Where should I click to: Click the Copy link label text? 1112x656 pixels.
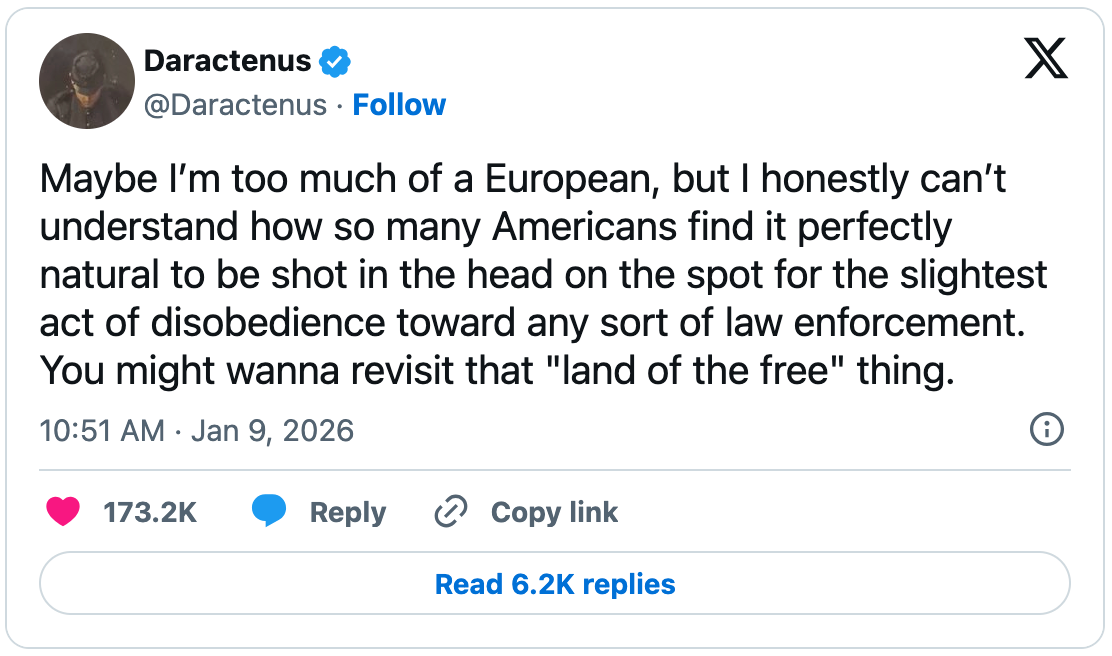click(553, 512)
